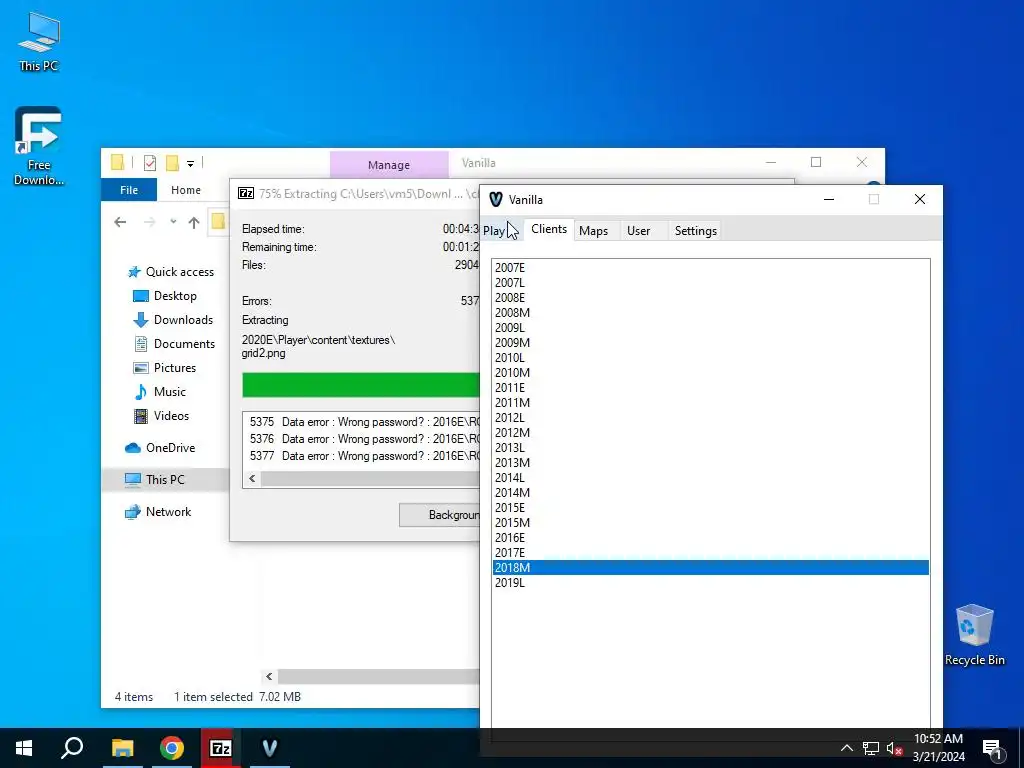This screenshot has height=768, width=1024.
Task: Open Quick access in navigation pane
Action: [170, 272]
